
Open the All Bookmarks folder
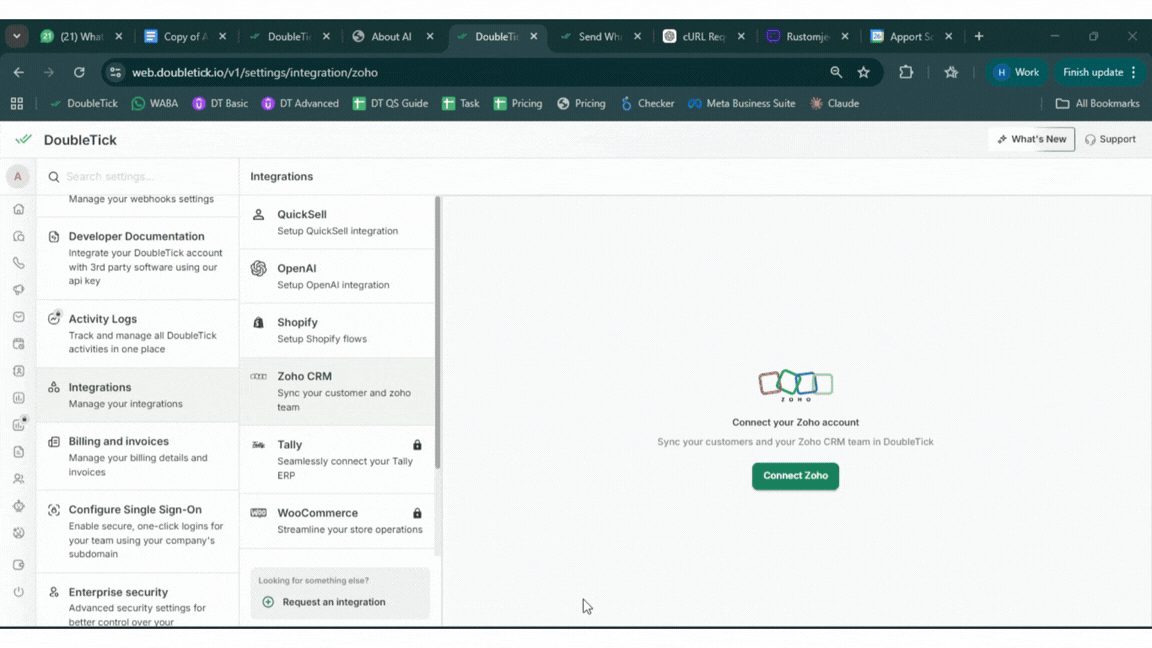coord(1097,103)
